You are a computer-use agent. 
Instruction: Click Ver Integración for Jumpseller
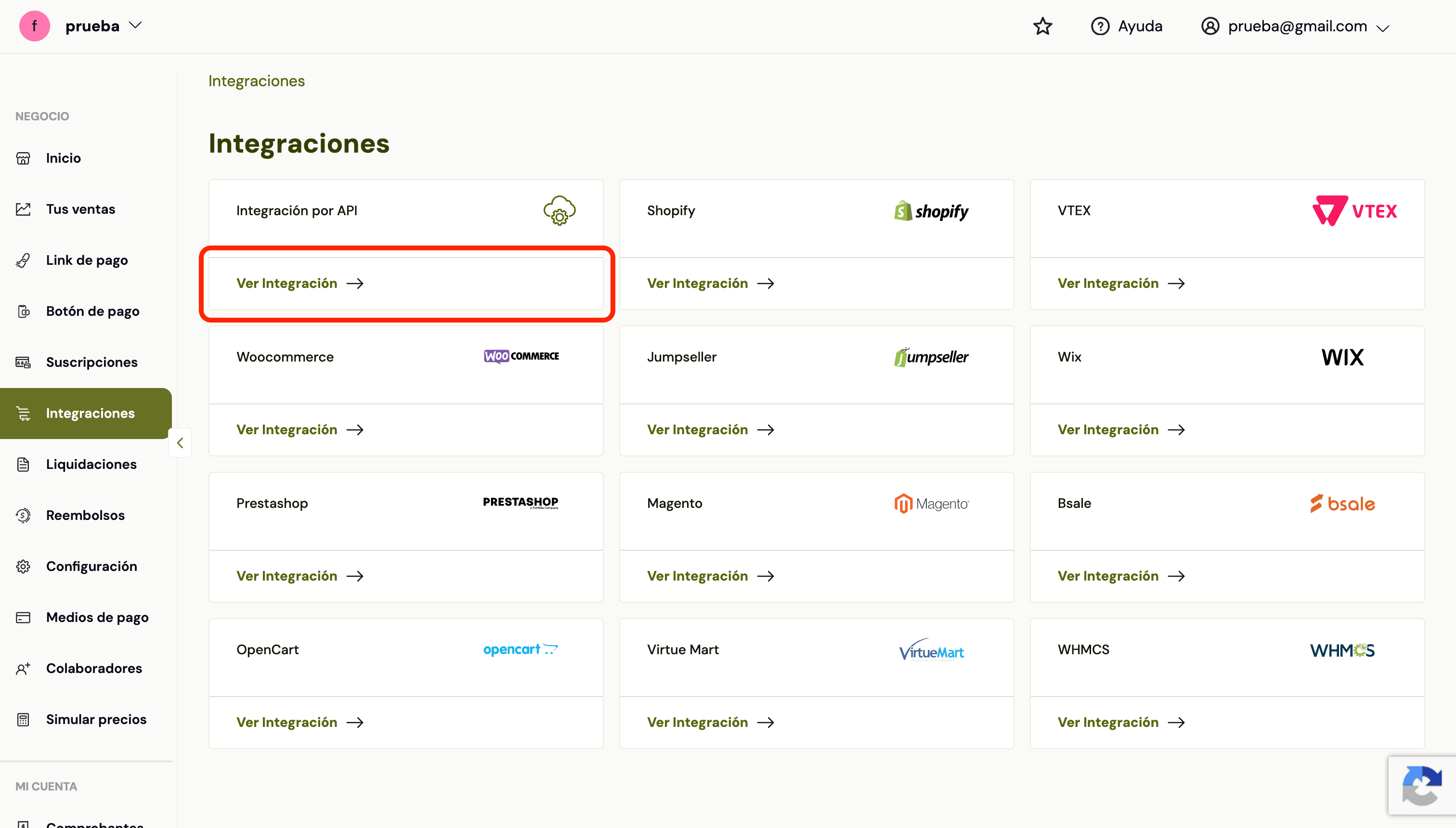710,429
